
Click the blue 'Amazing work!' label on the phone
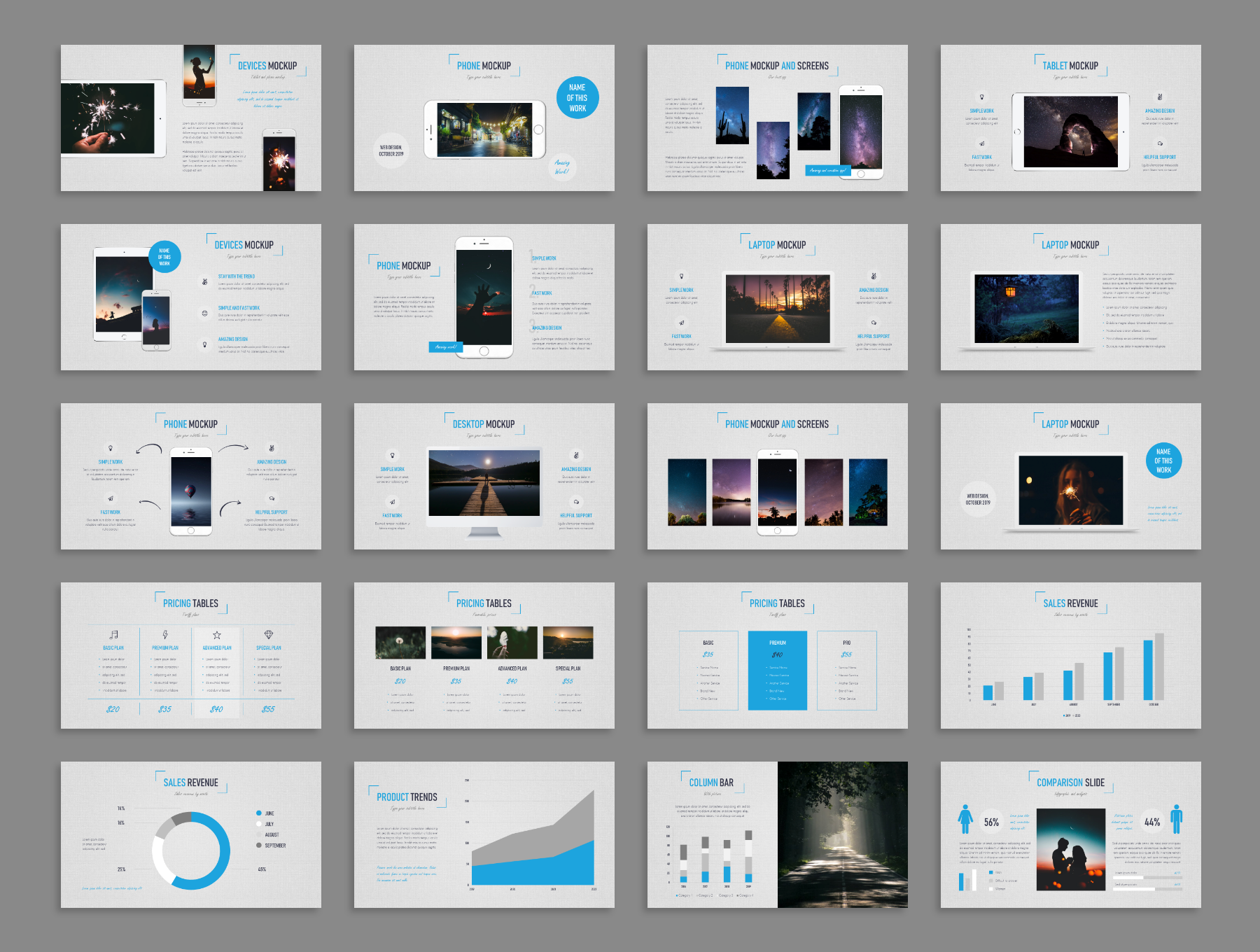(x=445, y=346)
